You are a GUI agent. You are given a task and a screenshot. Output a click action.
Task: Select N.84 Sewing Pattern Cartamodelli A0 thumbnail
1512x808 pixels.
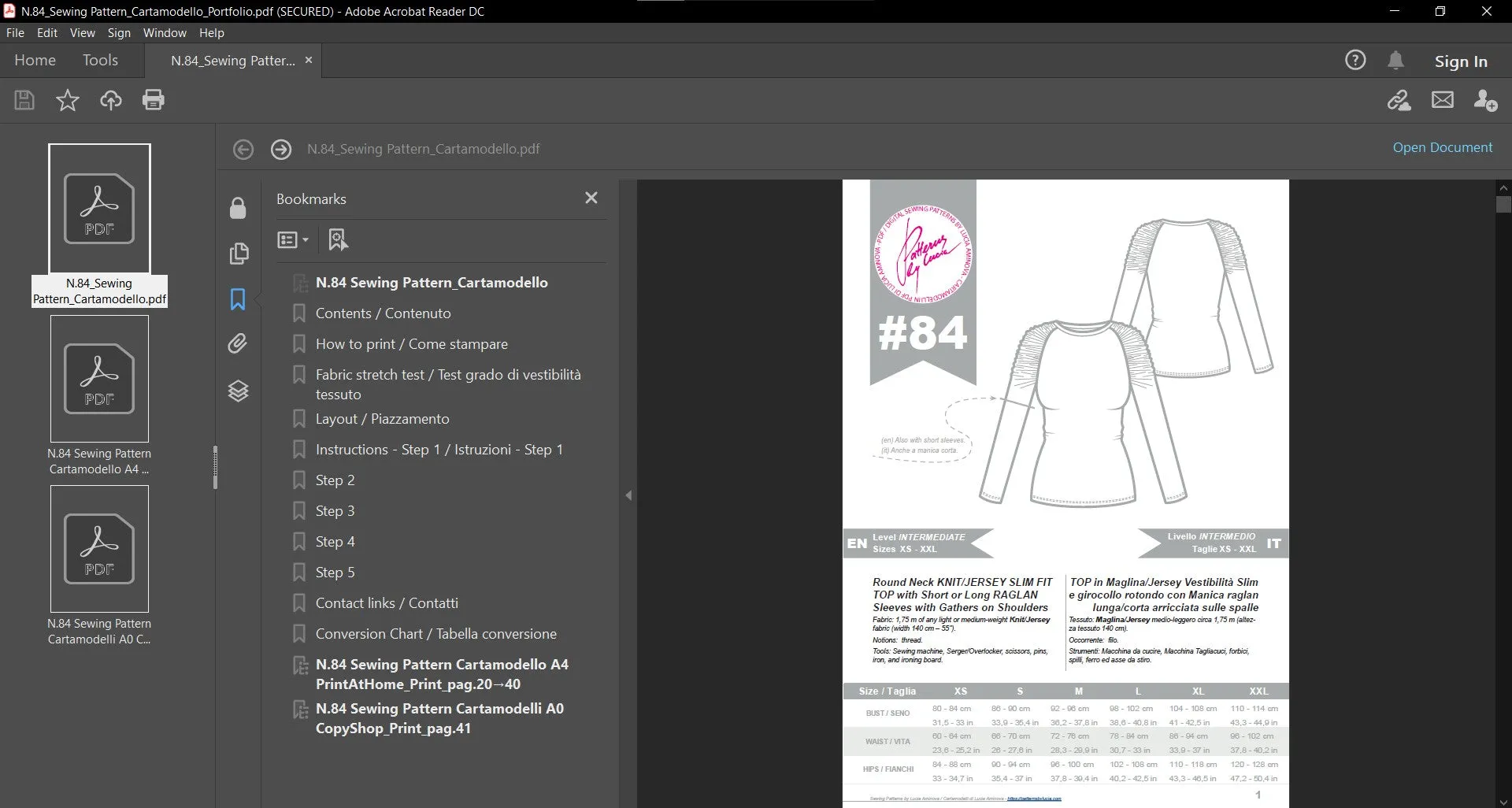pyautogui.click(x=99, y=565)
